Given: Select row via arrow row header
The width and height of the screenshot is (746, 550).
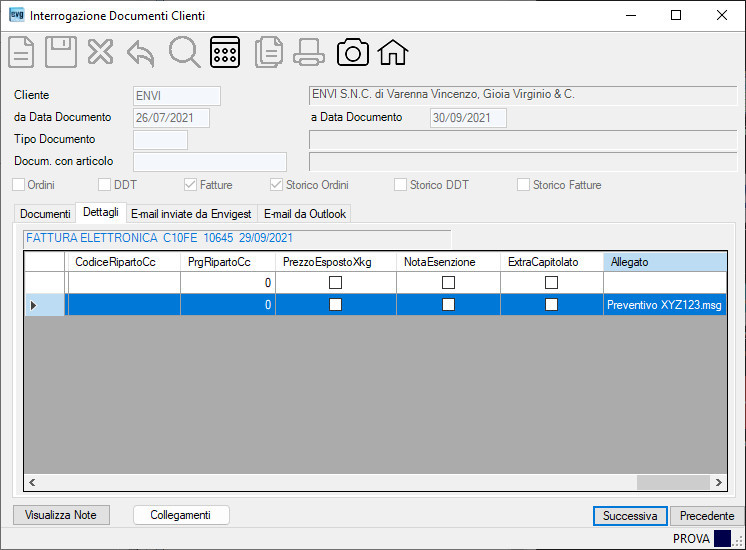Looking at the screenshot, I should (x=44, y=305).
